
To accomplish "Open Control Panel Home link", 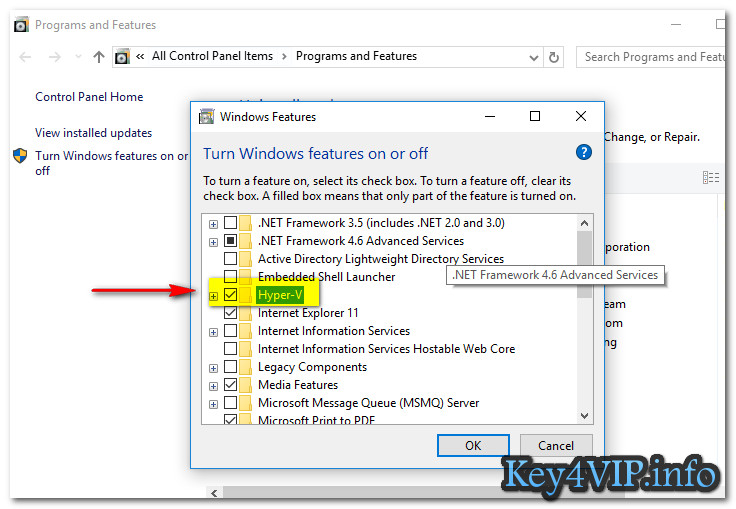I will tap(89, 97).
